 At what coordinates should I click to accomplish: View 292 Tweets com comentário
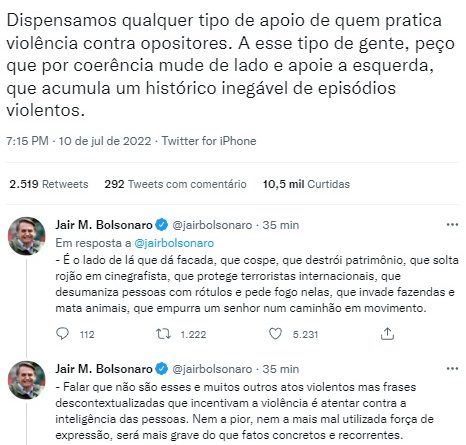tap(175, 184)
